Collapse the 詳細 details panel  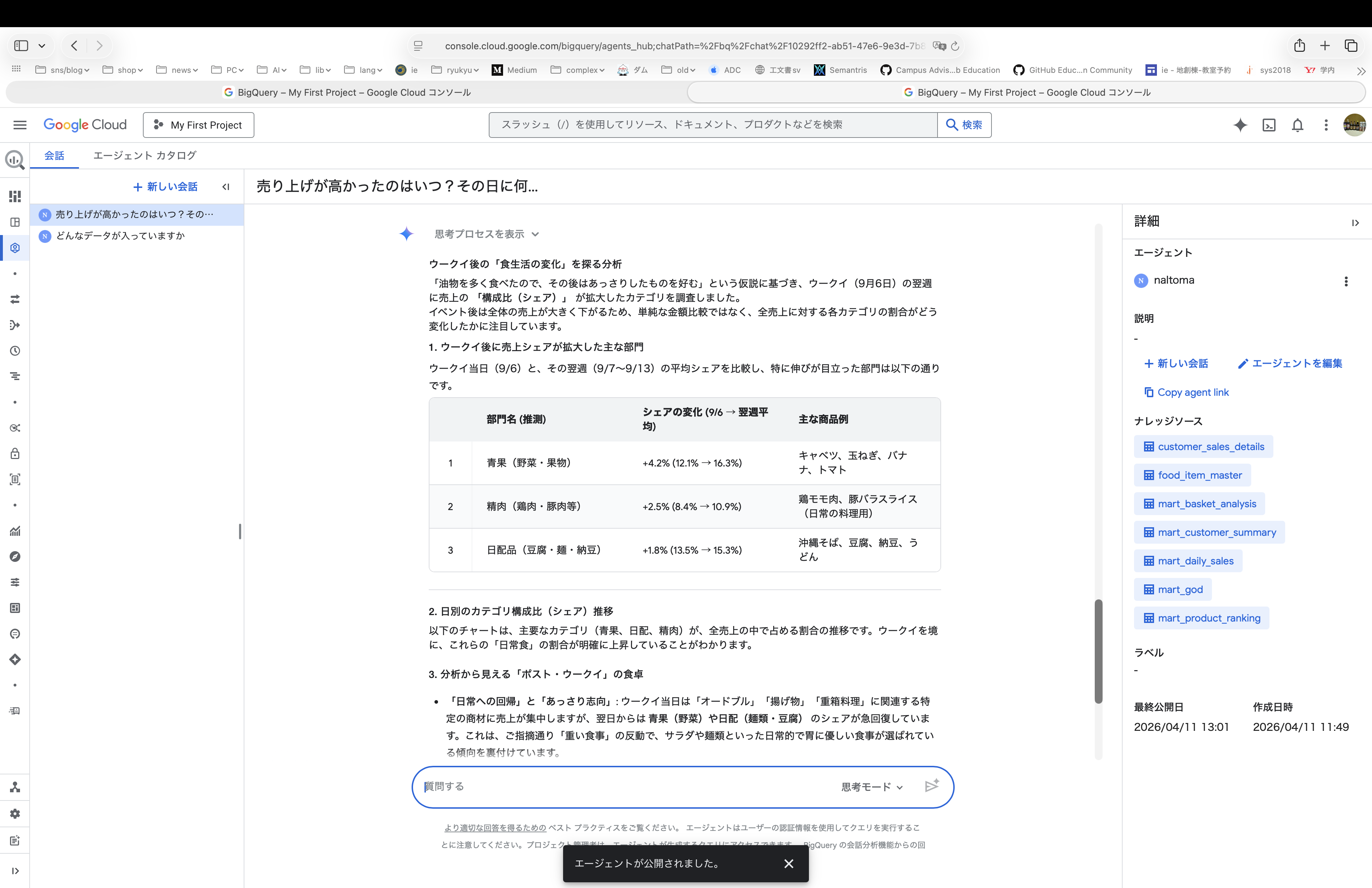click(1356, 223)
